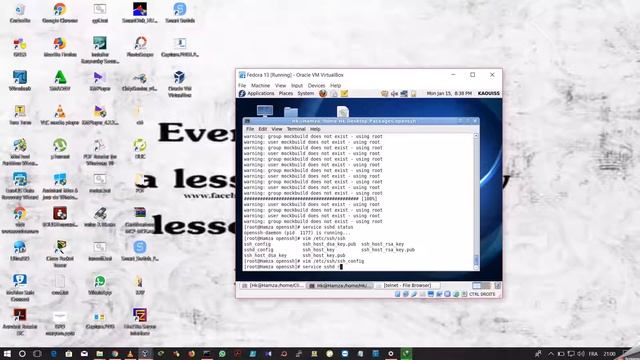640x360 pixels.
Task: Select the Computer icon on Fedora desktop
Action: [265, 111]
